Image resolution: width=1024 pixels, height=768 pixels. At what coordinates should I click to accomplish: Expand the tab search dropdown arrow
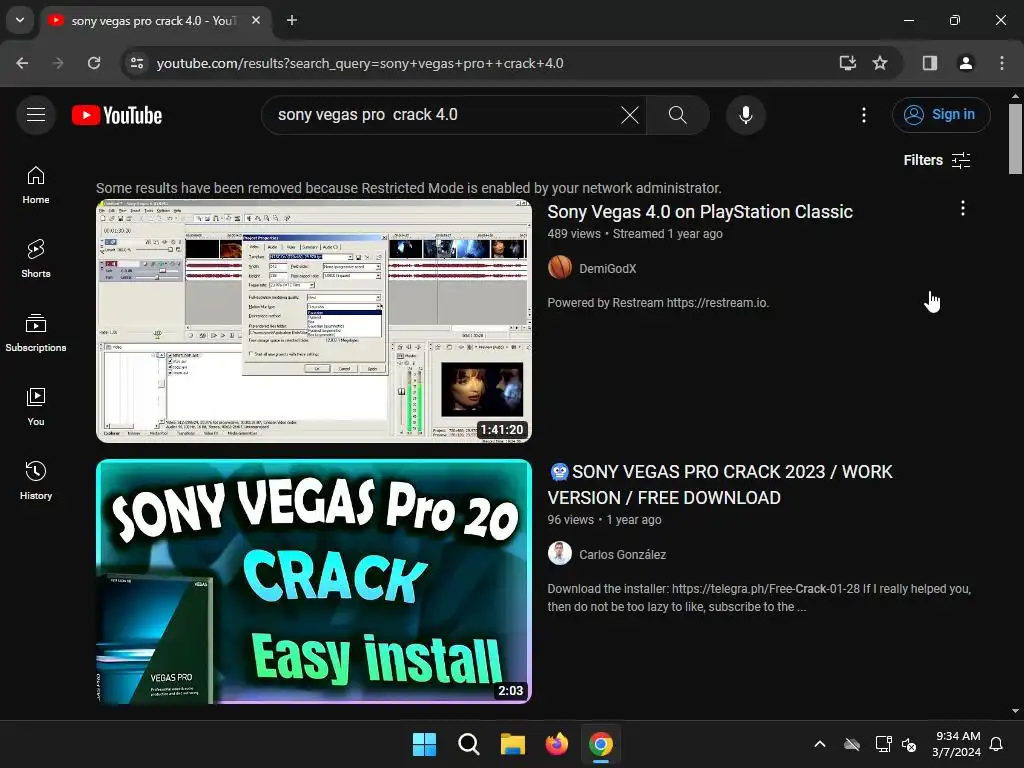tap(20, 20)
